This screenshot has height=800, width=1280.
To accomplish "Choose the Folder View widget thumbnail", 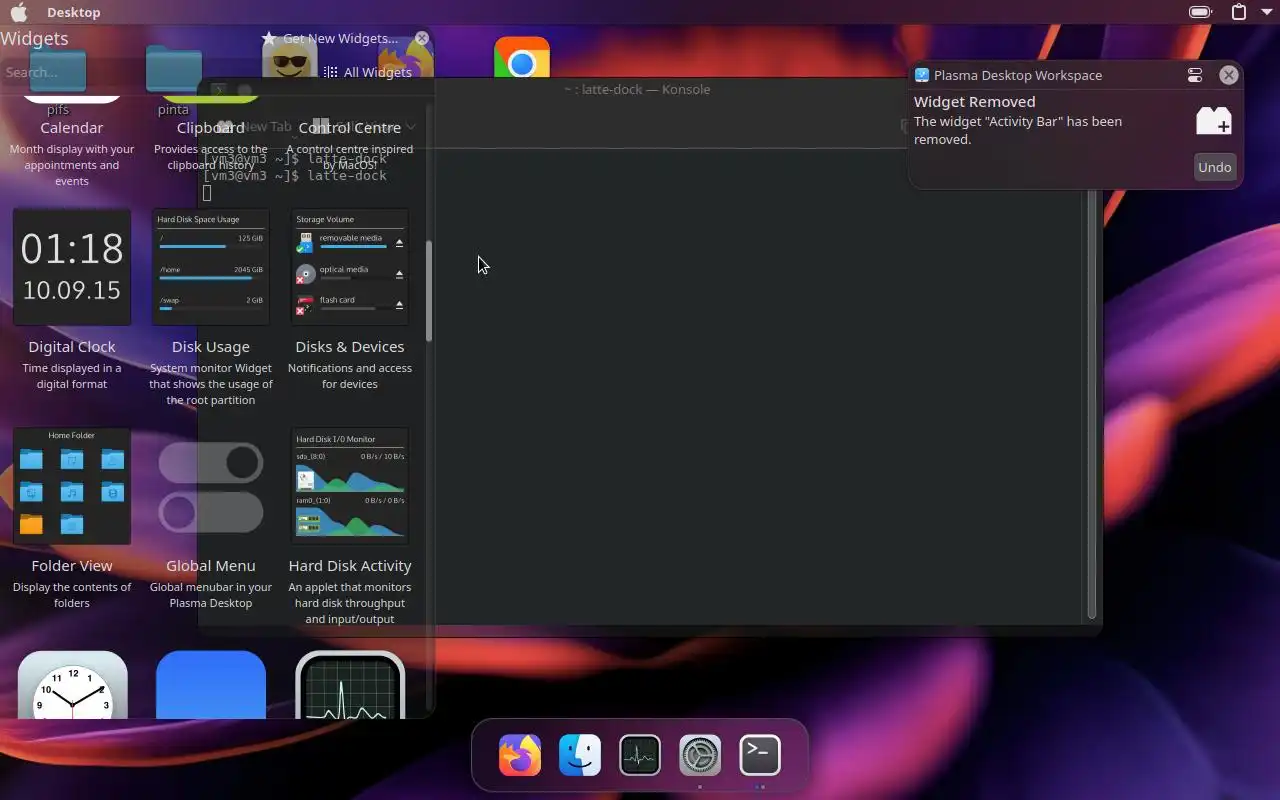I will click(x=72, y=486).
